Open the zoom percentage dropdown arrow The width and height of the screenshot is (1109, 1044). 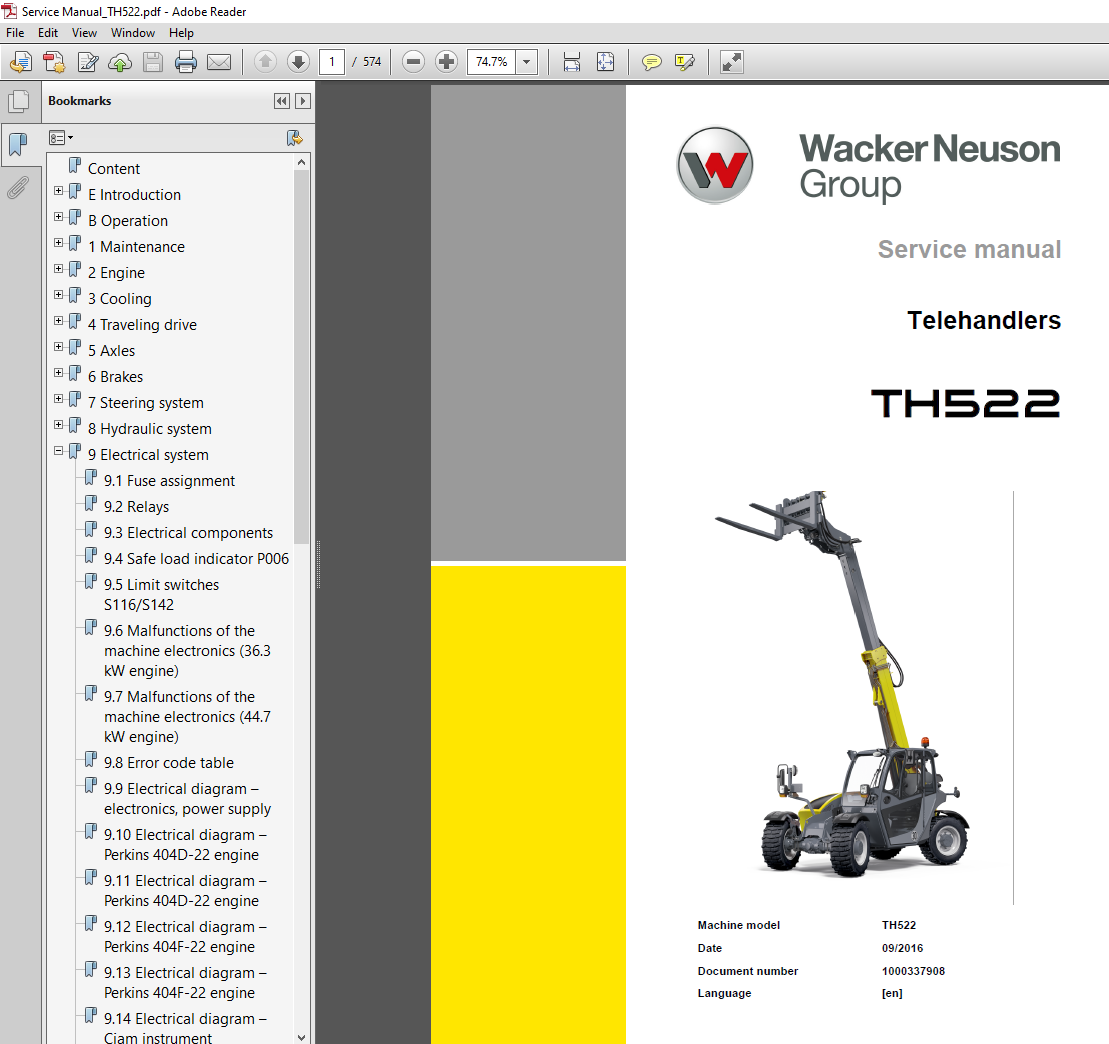tap(527, 62)
